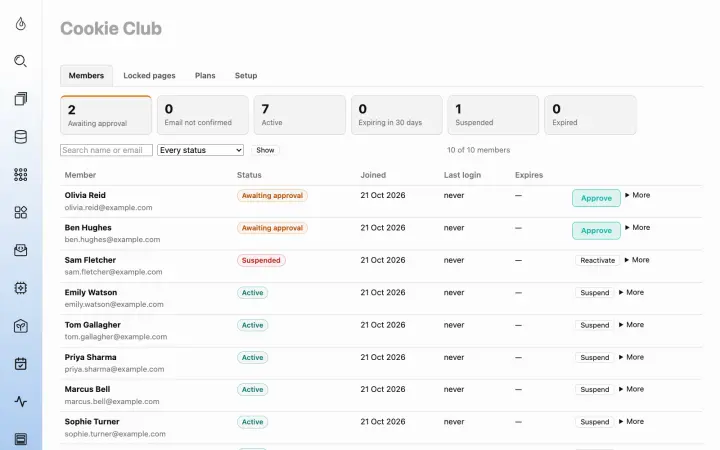Select the Expired summary card
Viewport: 720px width, 450px height.
click(x=591, y=115)
